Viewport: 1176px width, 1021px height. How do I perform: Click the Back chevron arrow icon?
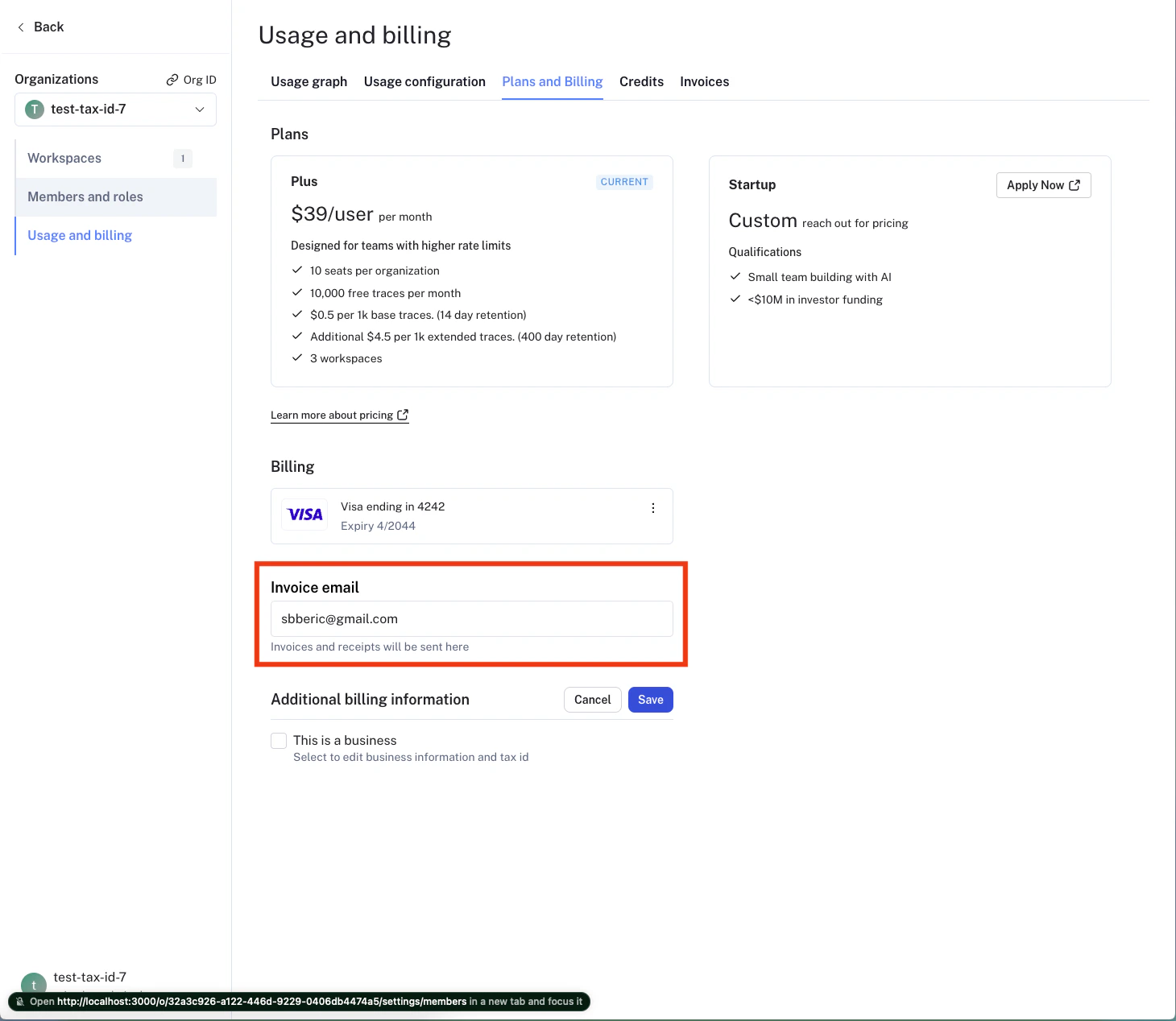click(21, 27)
